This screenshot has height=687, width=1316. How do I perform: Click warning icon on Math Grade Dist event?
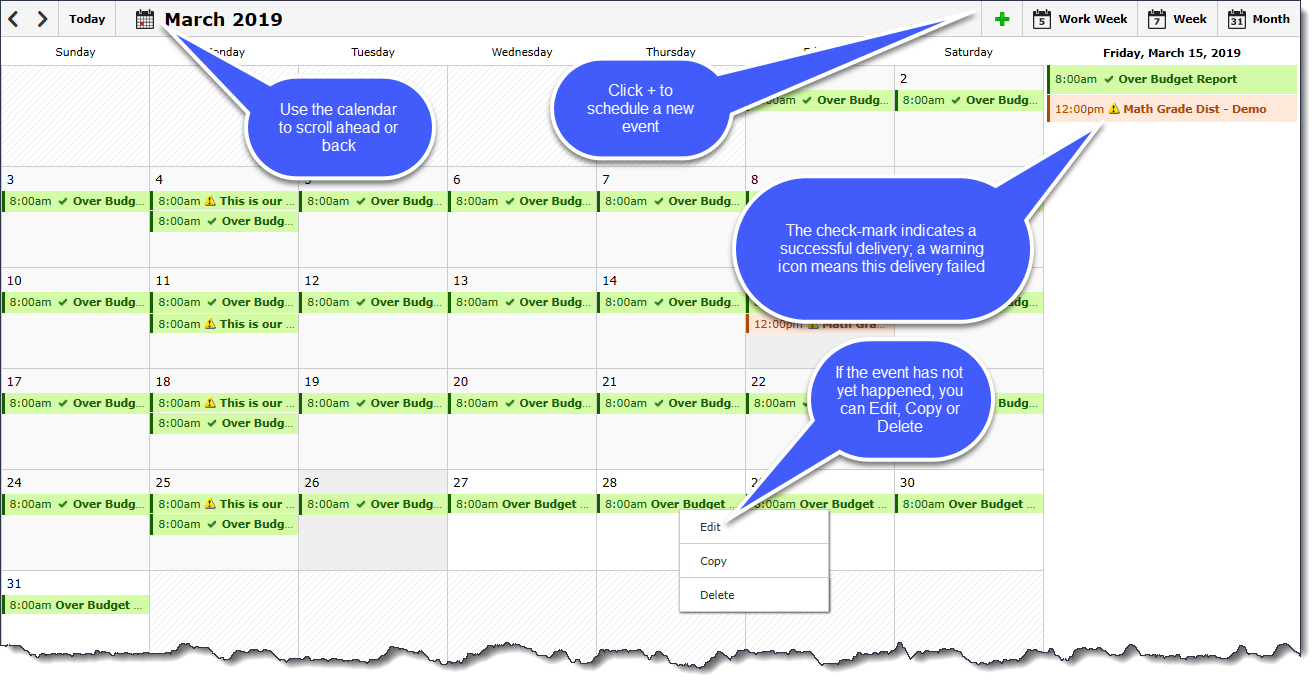pyautogui.click(x=1114, y=109)
